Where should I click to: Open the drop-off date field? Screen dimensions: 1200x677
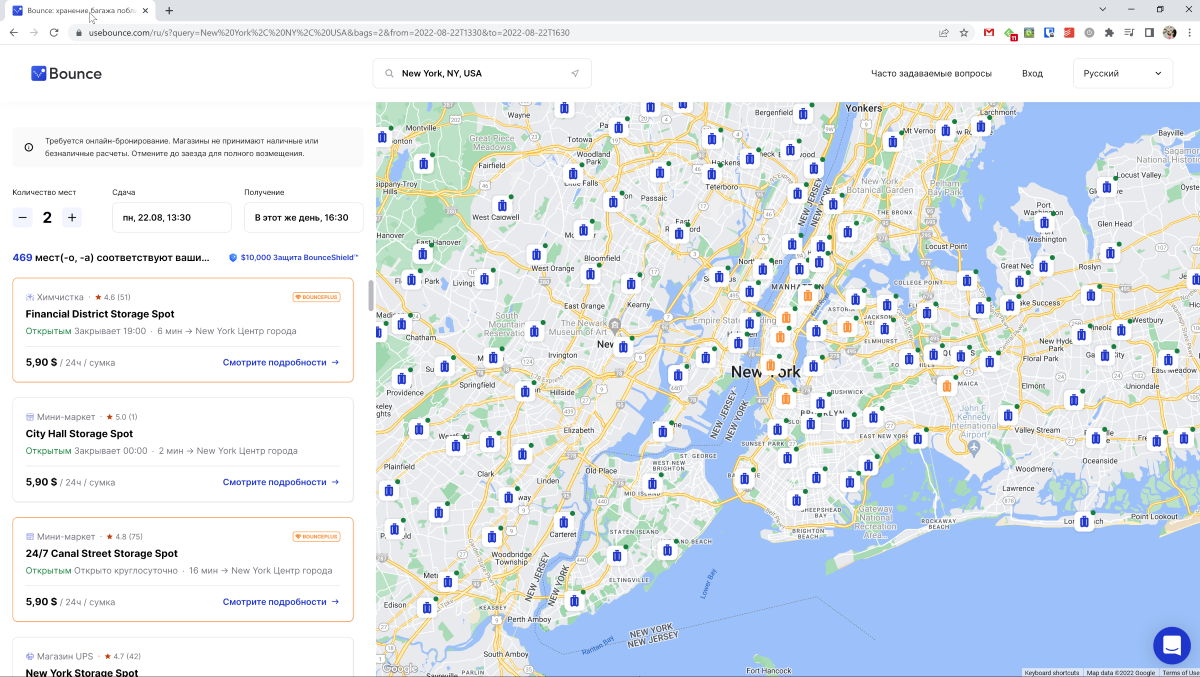tap(172, 217)
